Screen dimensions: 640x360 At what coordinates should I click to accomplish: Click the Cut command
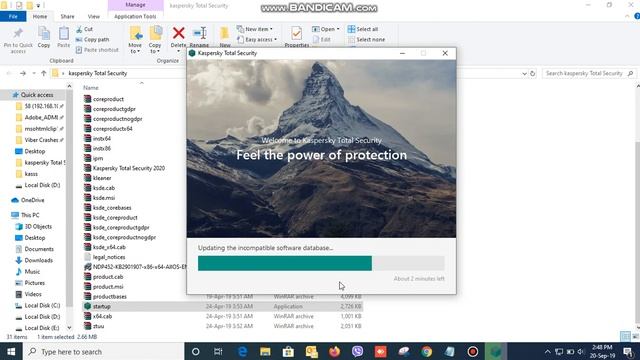click(x=84, y=29)
